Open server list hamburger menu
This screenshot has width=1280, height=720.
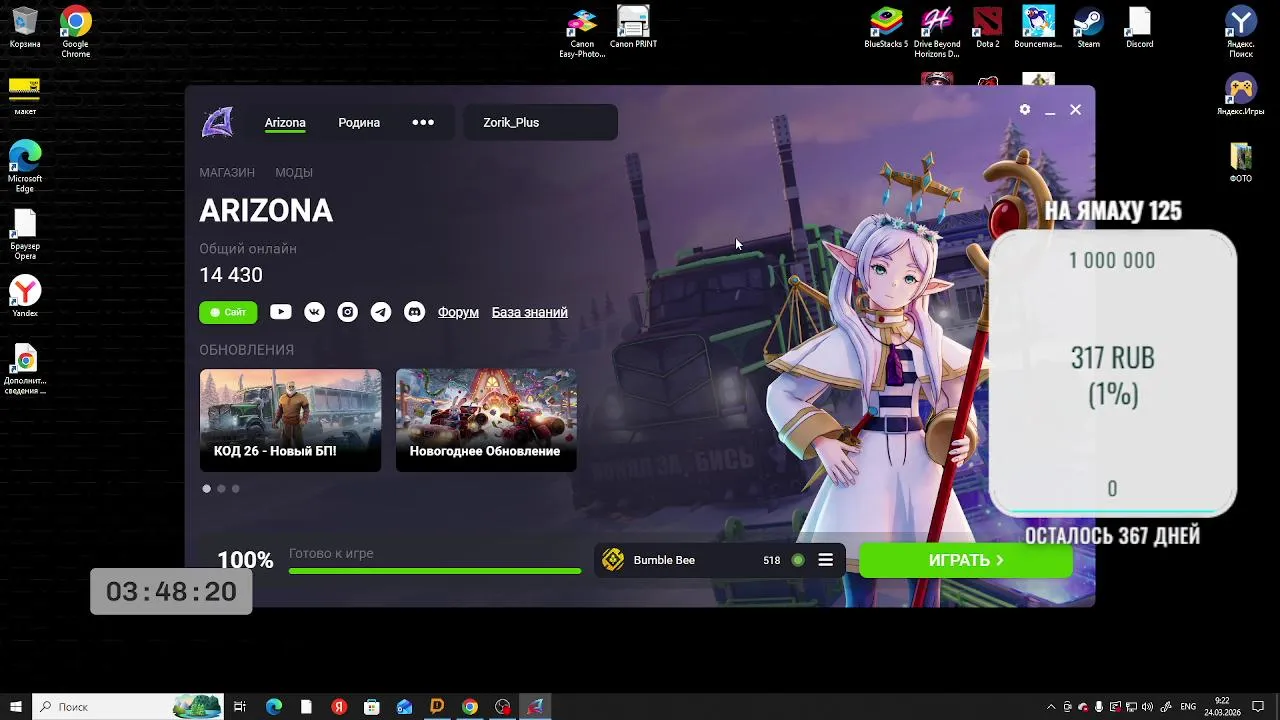826,560
